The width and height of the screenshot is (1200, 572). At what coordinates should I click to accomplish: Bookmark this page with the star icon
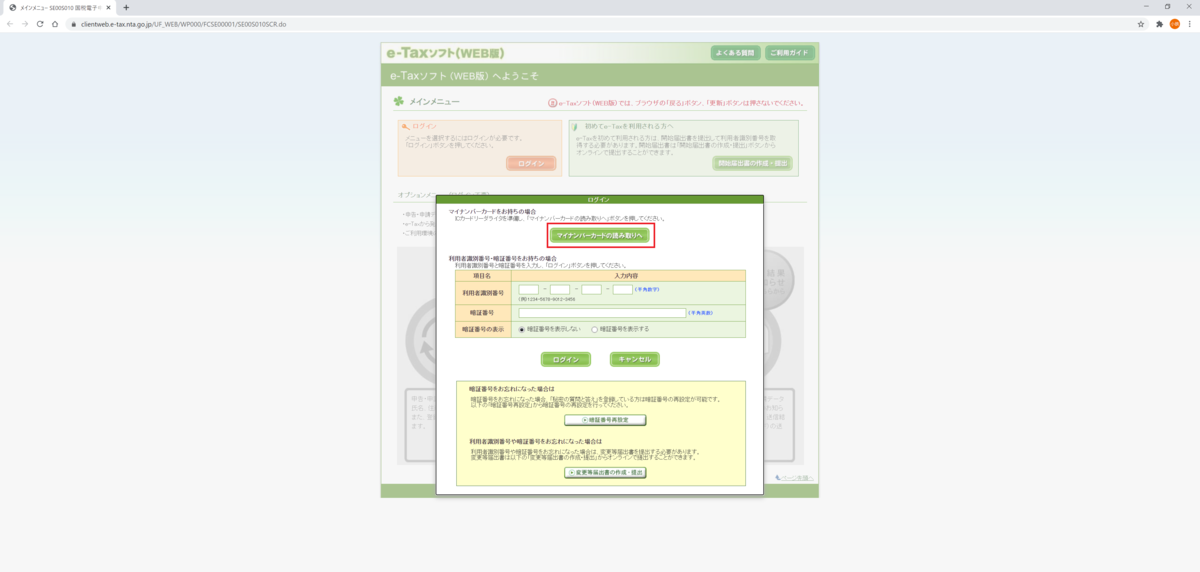click(1141, 23)
